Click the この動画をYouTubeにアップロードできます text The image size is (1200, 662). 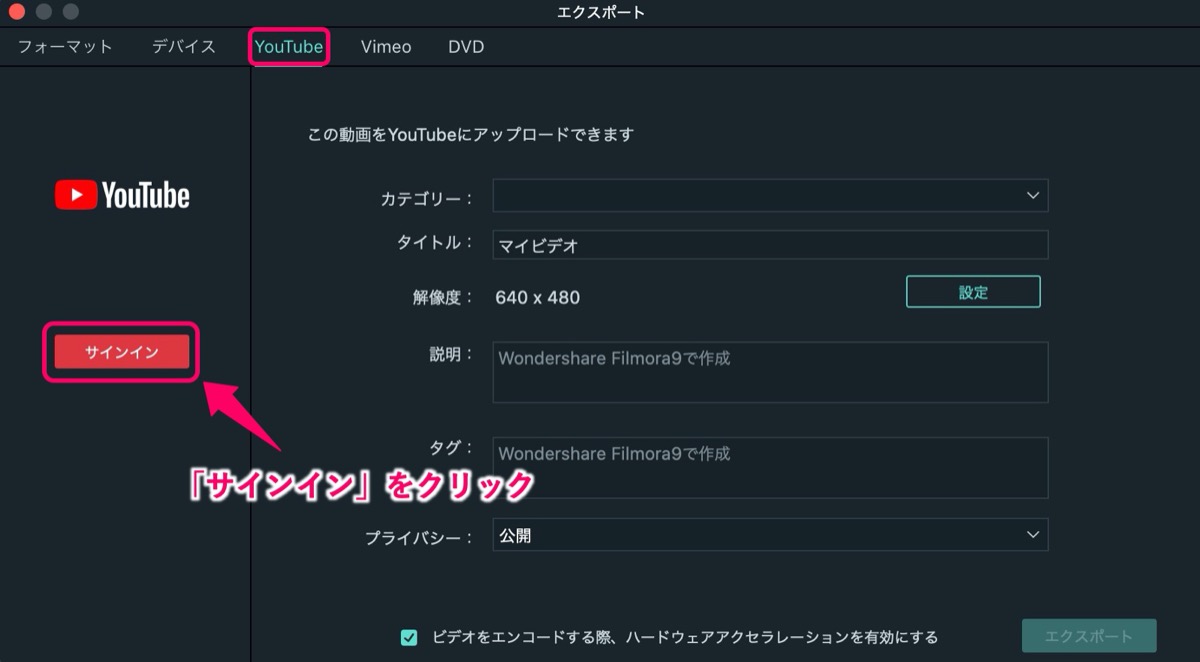[x=471, y=134]
